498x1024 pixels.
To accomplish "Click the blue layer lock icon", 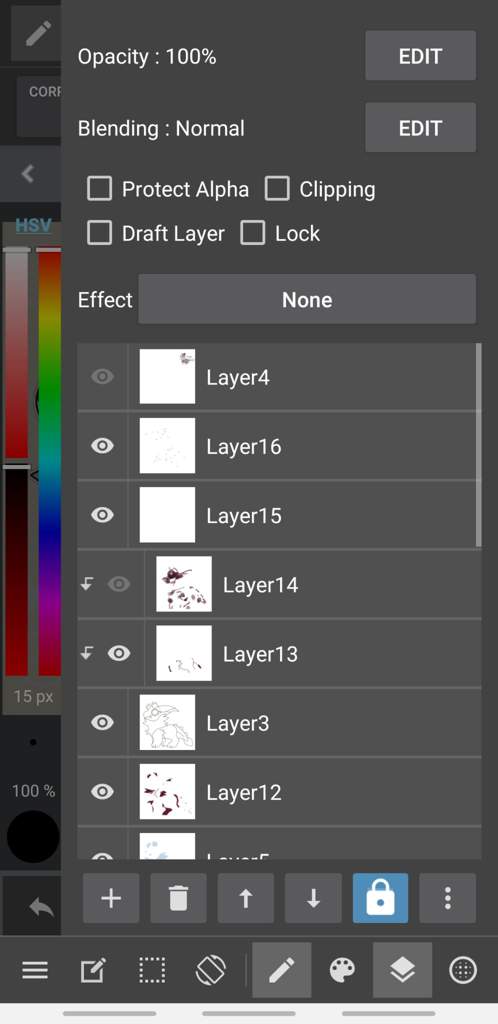I will pyautogui.click(x=381, y=899).
